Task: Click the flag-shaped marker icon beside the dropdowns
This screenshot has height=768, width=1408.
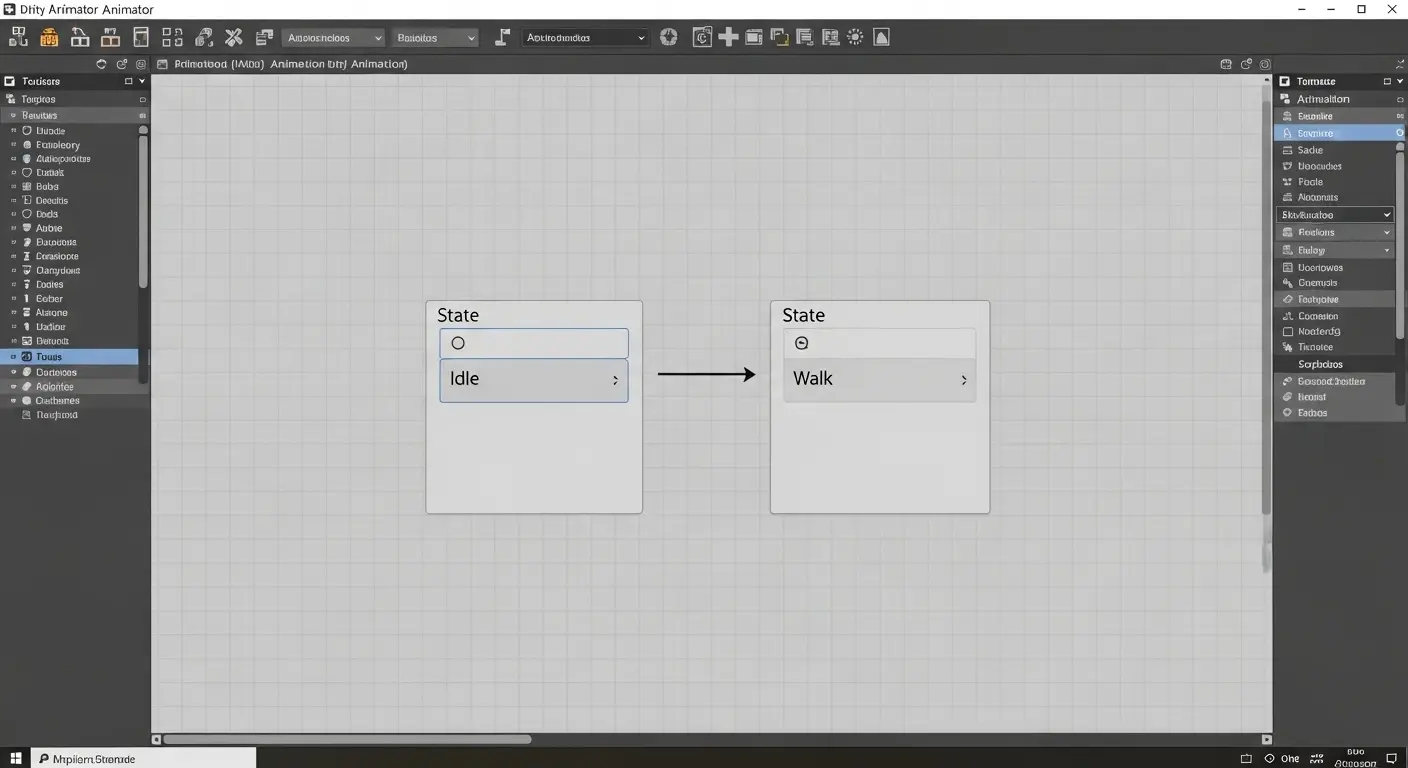Action: tap(500, 37)
